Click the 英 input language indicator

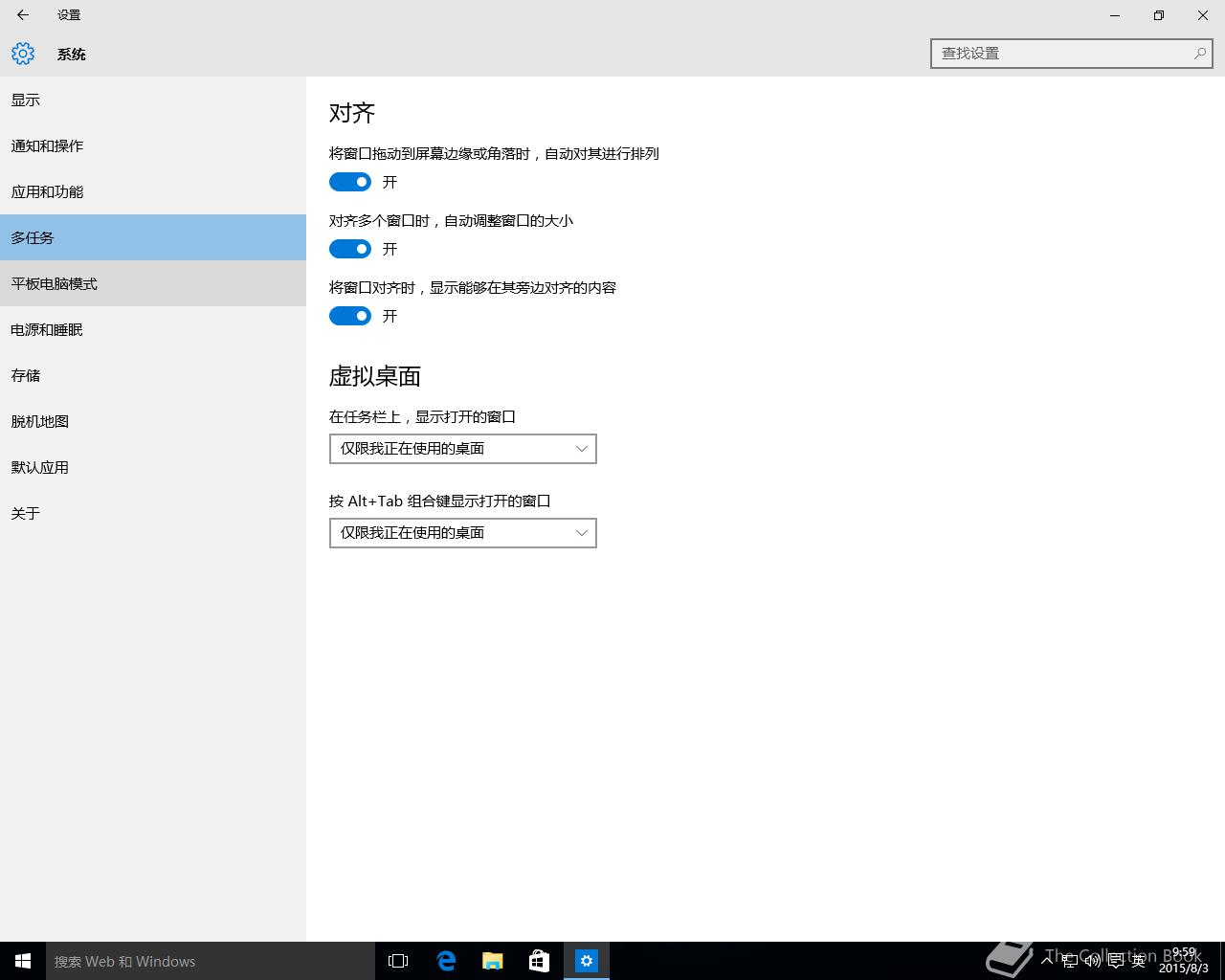click(1139, 961)
